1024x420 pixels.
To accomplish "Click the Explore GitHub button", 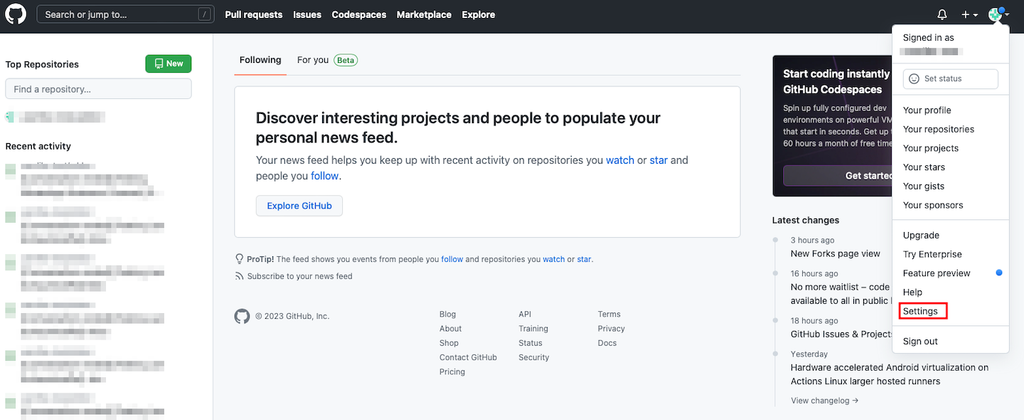I will pos(299,206).
